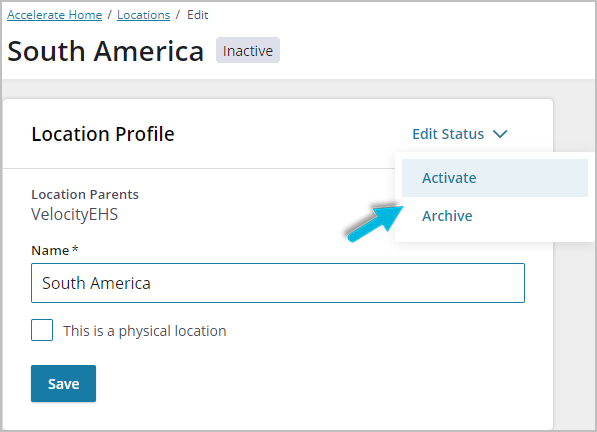Click the Location Profile heading

tap(103, 134)
